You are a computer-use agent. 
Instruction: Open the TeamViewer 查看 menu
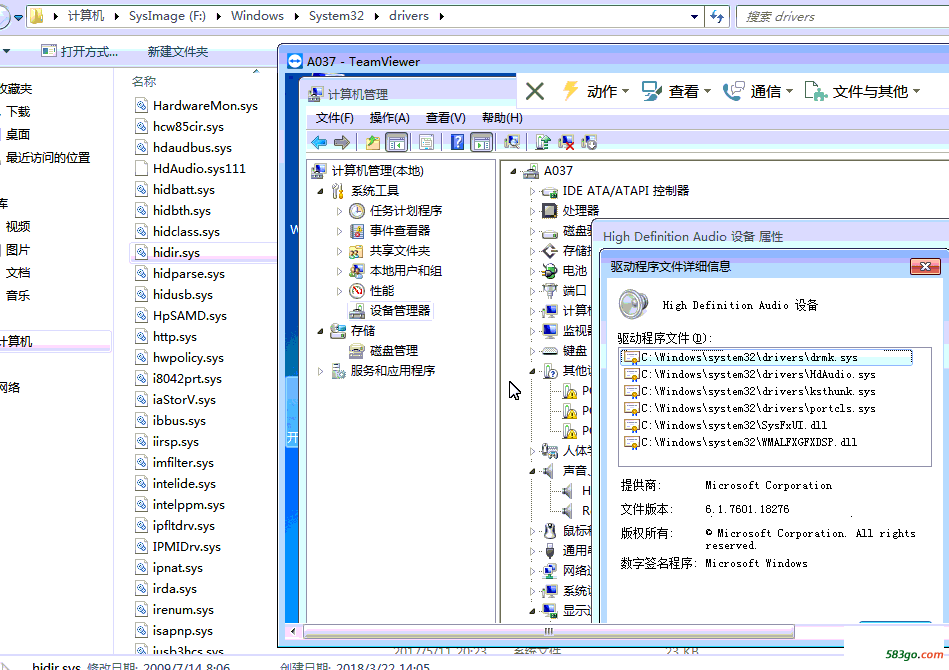(x=677, y=91)
